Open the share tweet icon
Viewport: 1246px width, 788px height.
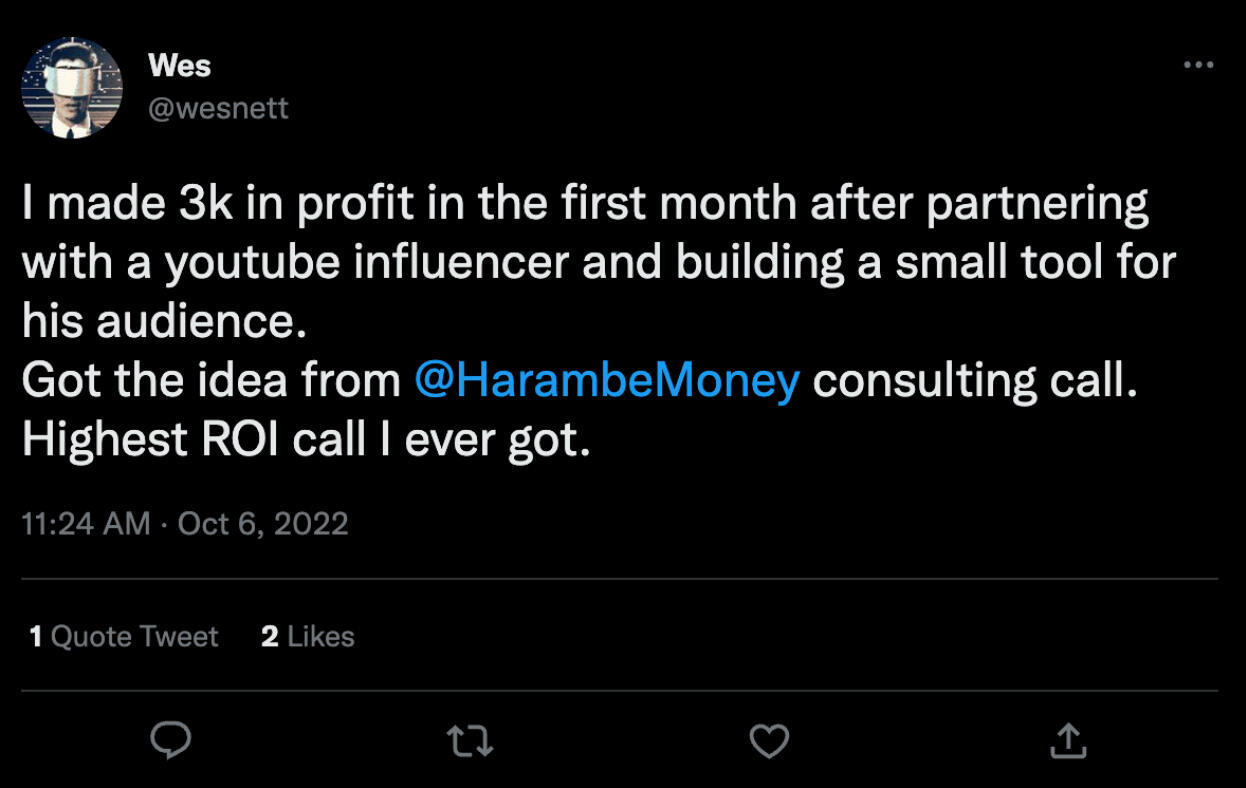pyautogui.click(x=1067, y=740)
